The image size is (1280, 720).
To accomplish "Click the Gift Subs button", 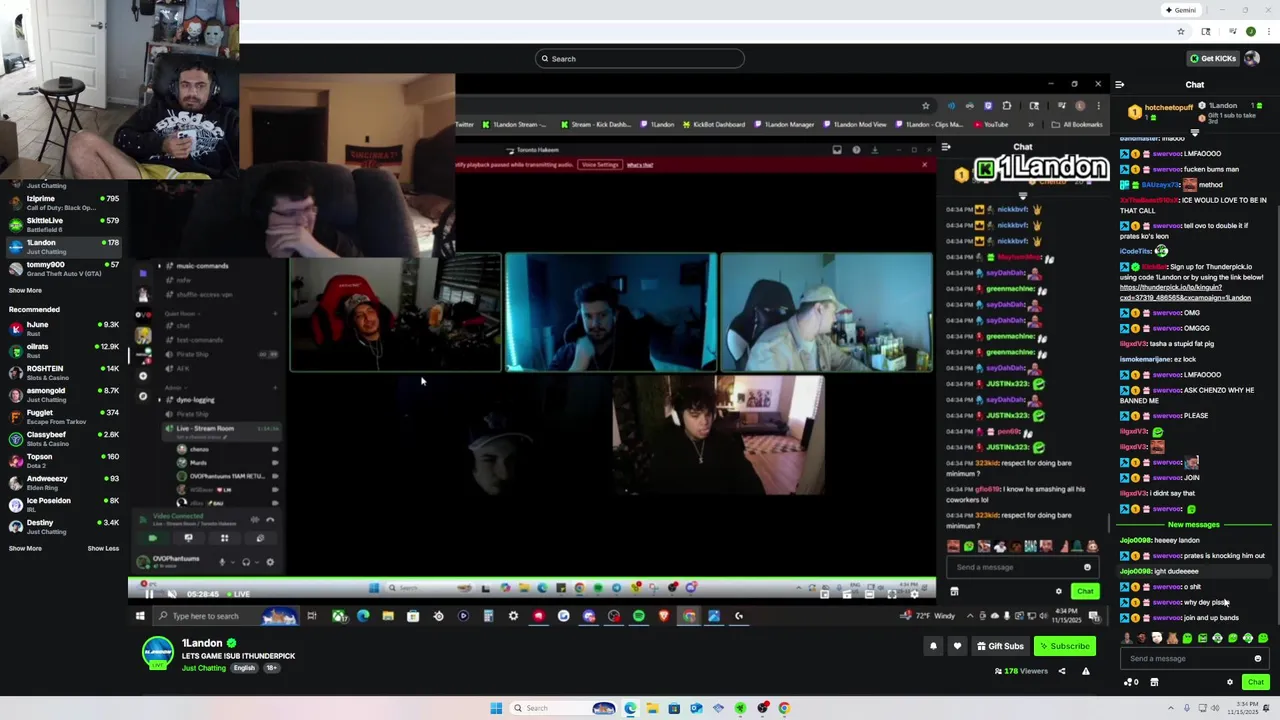I will pyautogui.click(x=1000, y=646).
